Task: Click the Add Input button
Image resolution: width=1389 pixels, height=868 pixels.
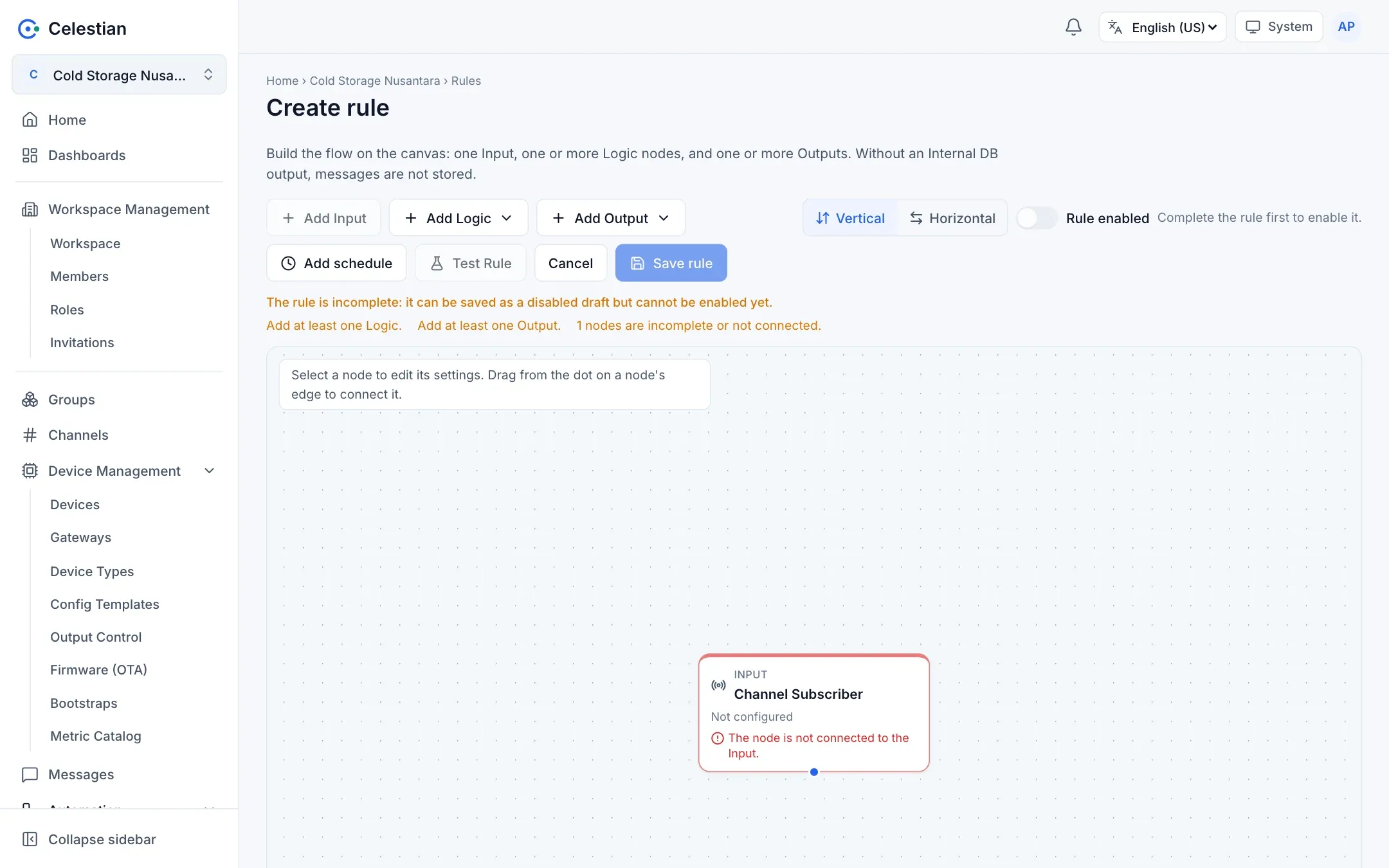Action: click(323, 218)
